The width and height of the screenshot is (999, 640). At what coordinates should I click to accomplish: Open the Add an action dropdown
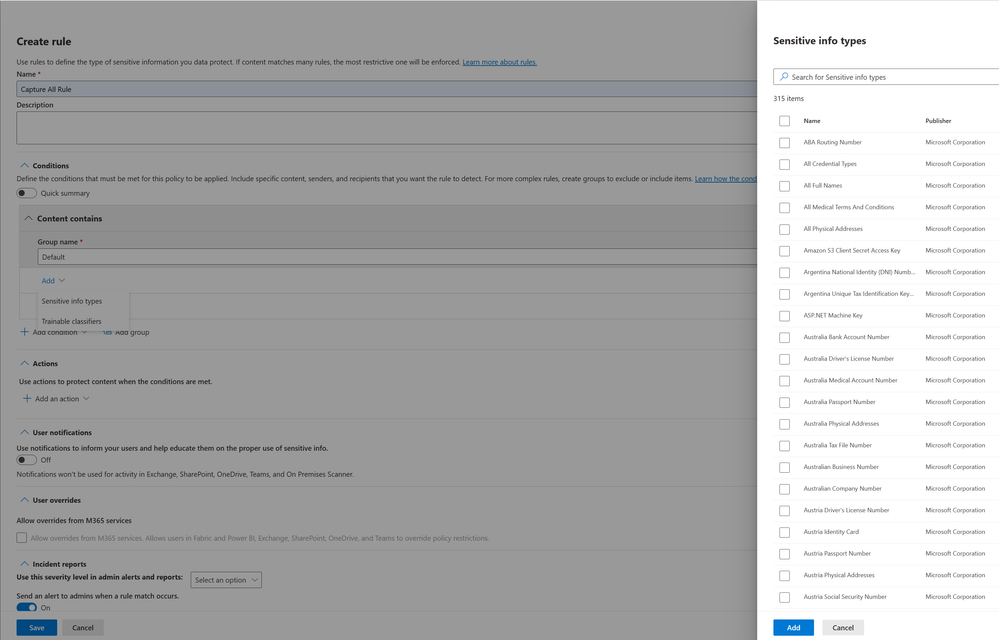click(x=56, y=399)
